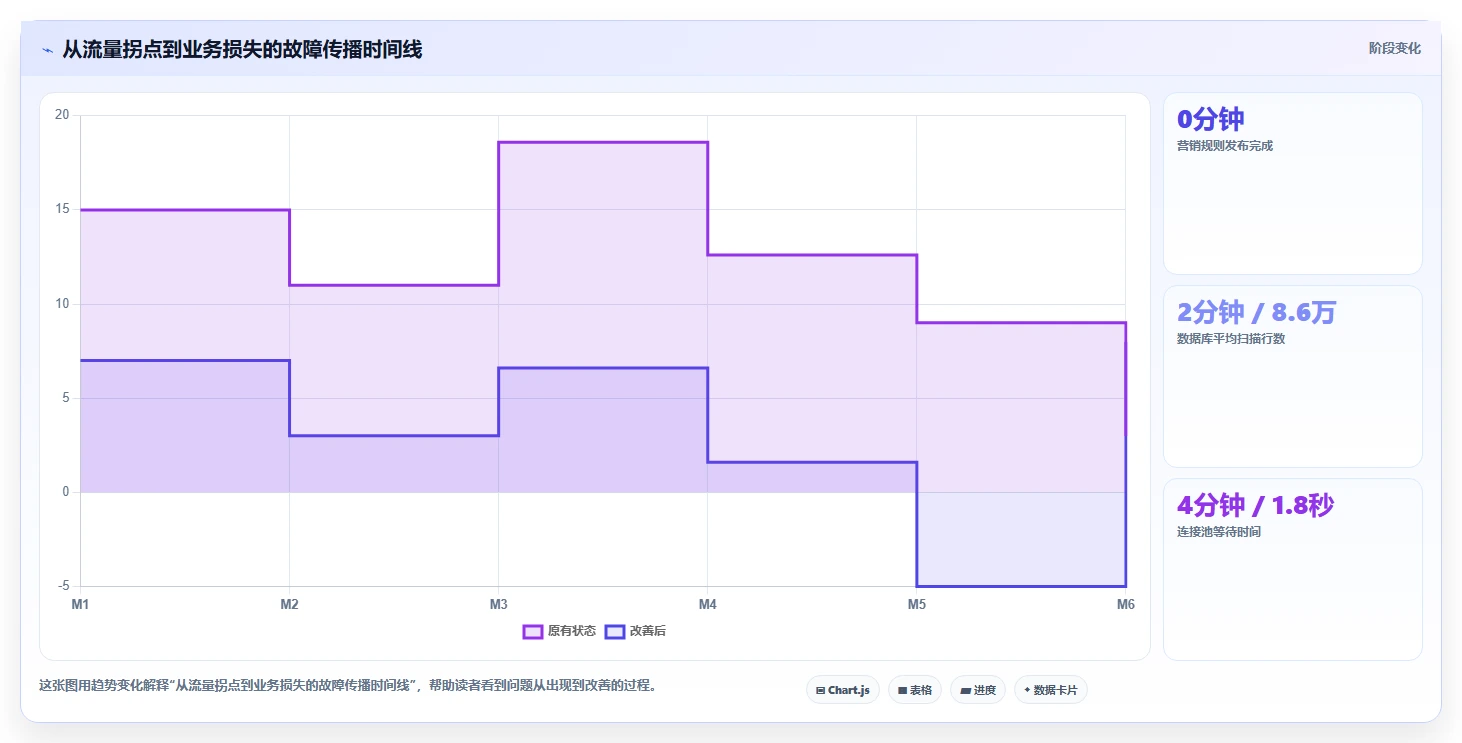Click the M4 axis label

[707, 604]
